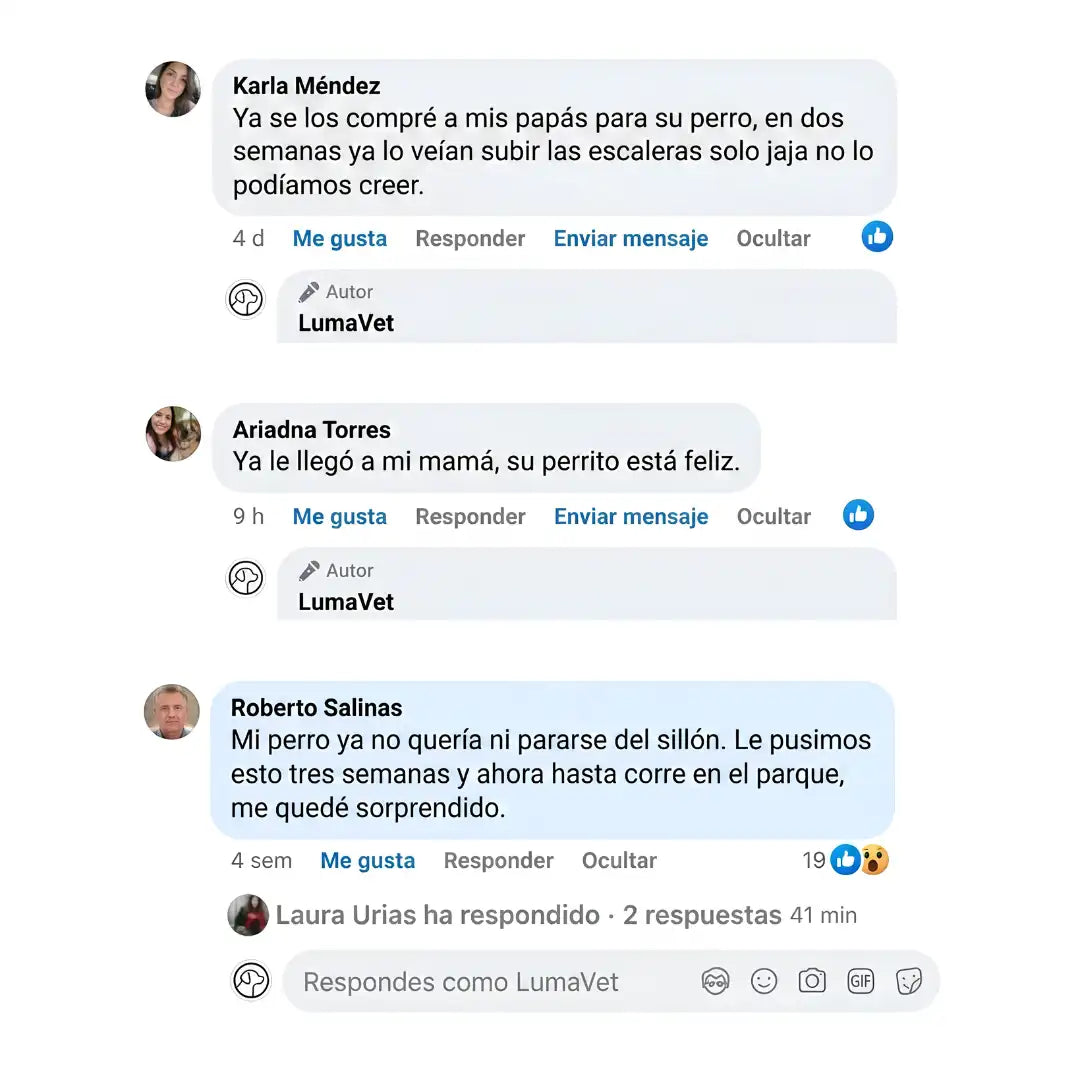This screenshot has height=1080, width=1080.
Task: View the like reaction on Ariadna Torres's comment
Action: 858,515
